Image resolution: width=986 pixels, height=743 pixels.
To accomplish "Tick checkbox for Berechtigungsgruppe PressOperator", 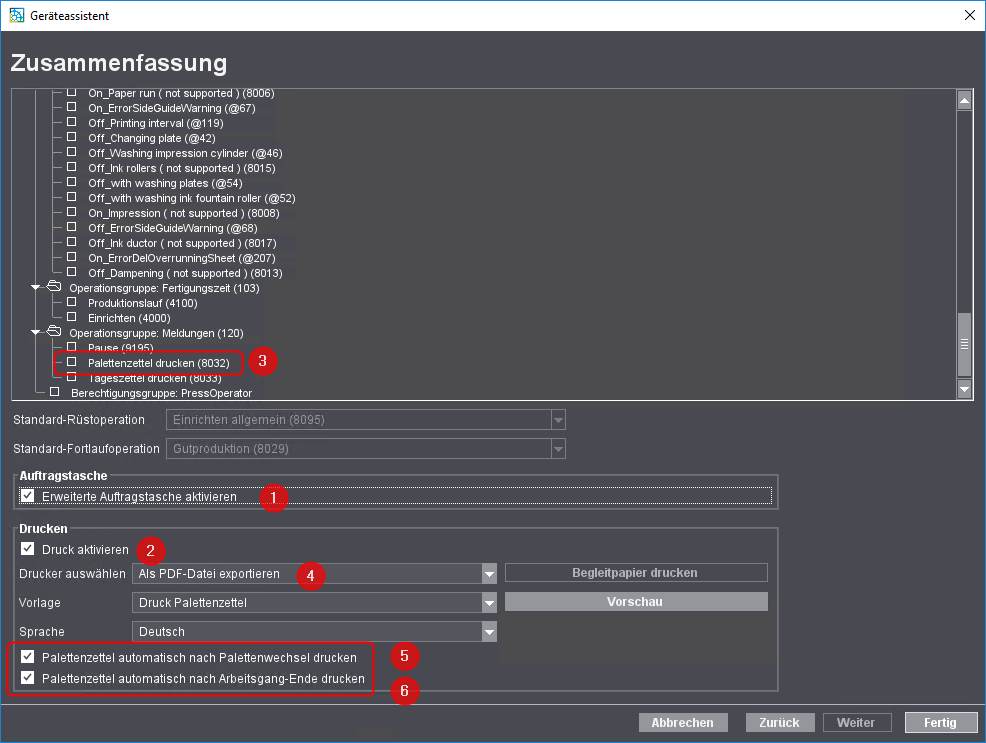I will [55, 392].
